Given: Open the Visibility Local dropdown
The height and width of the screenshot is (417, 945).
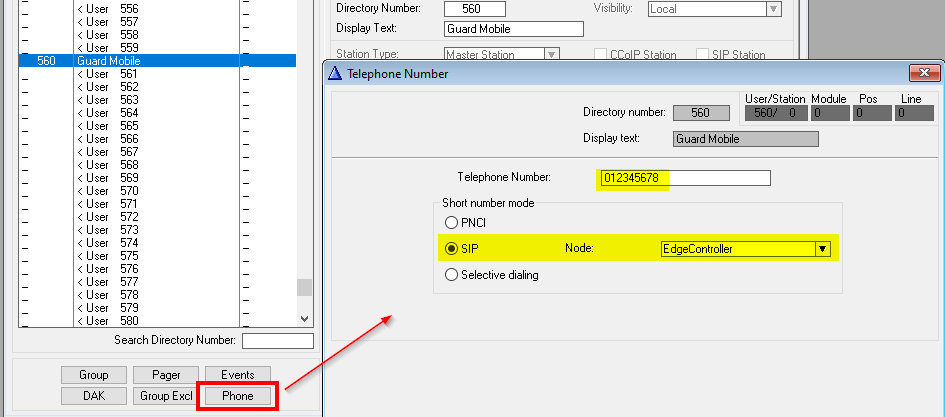Looking at the screenshot, I should (774, 9).
